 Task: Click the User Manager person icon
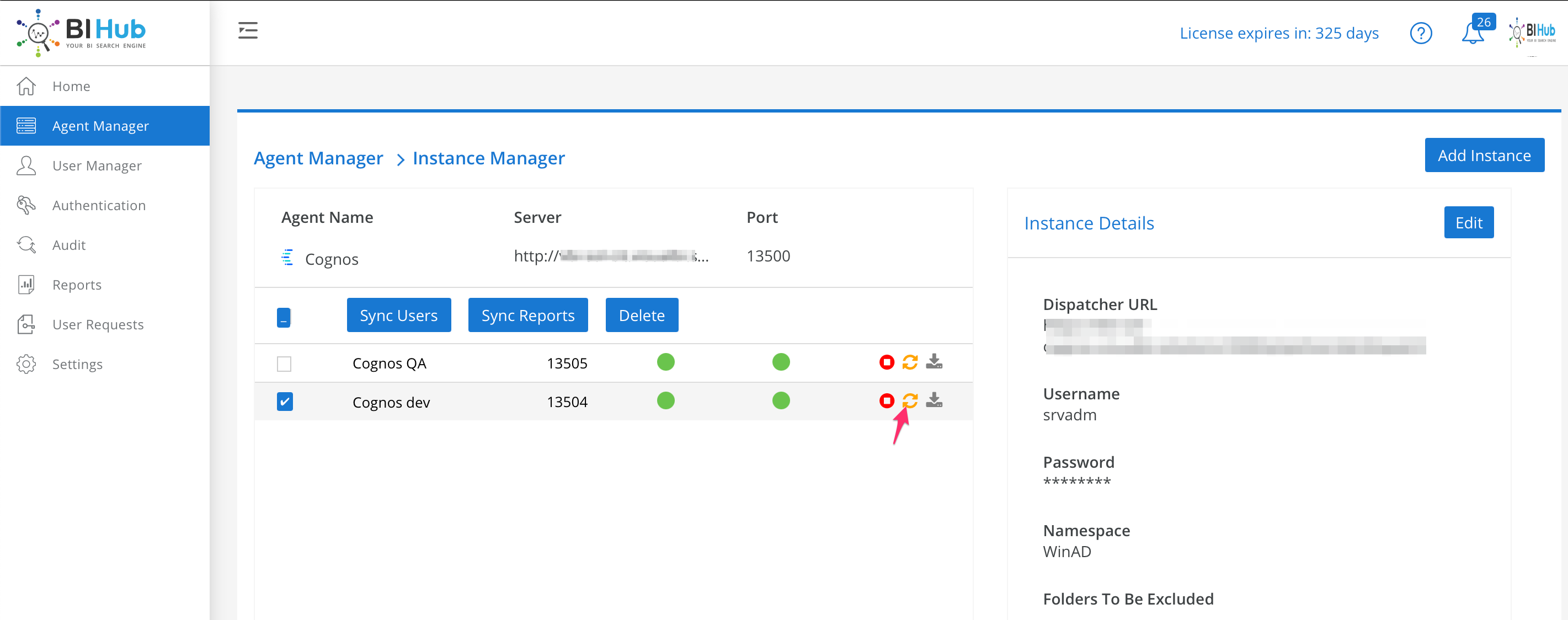[x=26, y=165]
